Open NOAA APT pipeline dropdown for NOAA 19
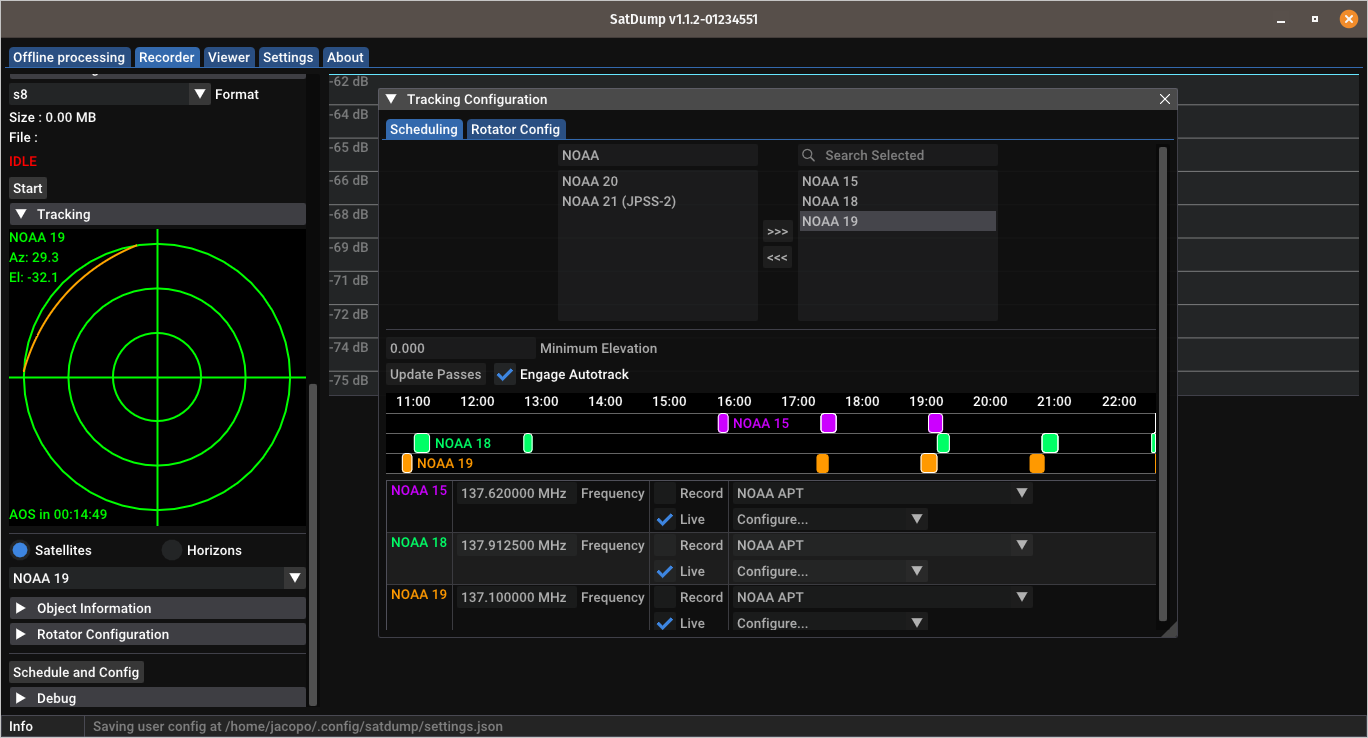The height and width of the screenshot is (738, 1368). pos(882,597)
